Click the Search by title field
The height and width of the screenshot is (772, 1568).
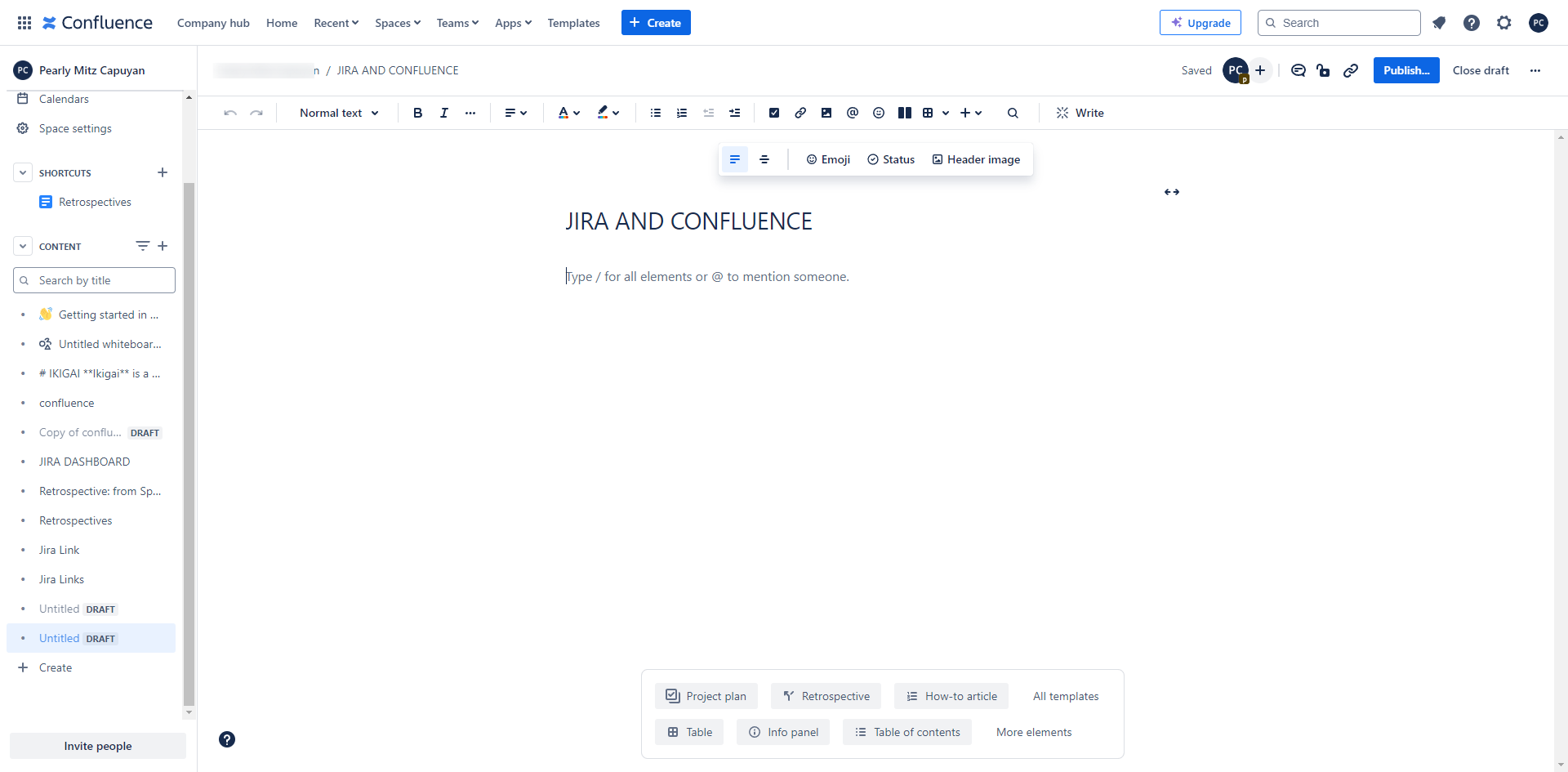click(94, 280)
